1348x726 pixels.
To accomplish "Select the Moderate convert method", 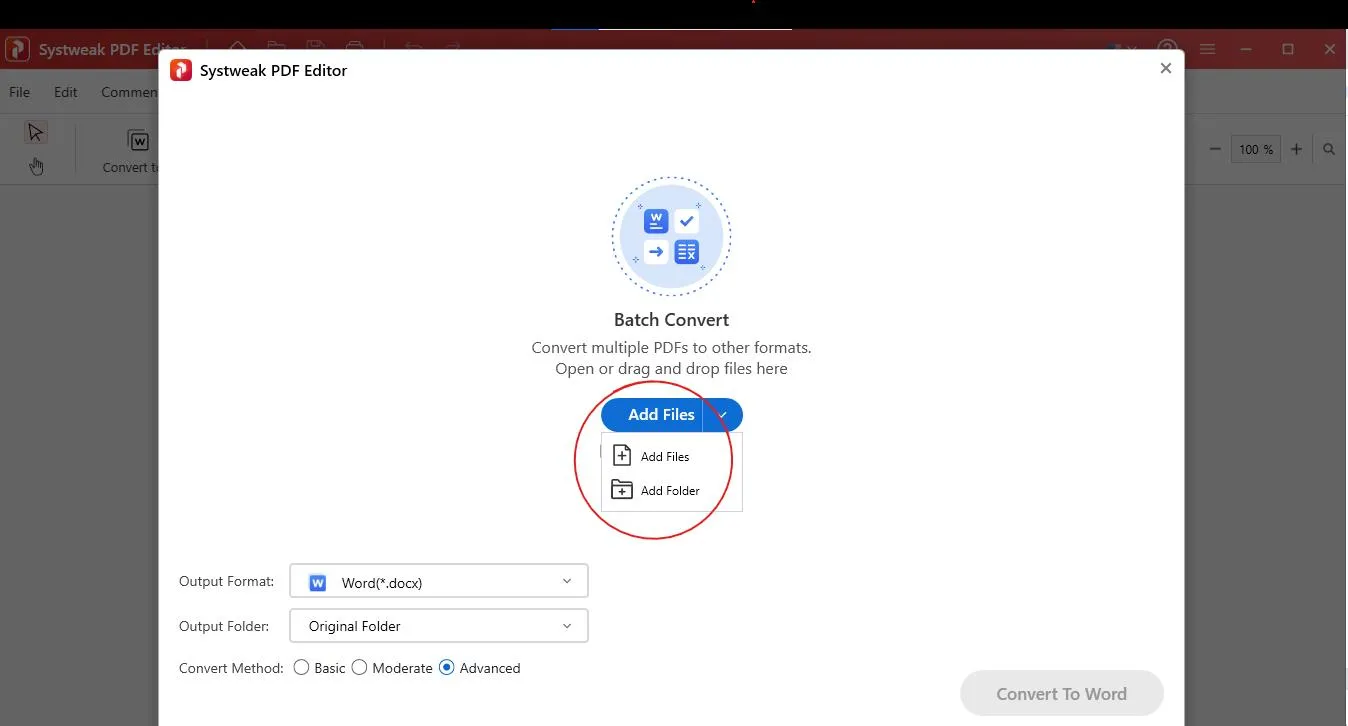I will click(360, 667).
